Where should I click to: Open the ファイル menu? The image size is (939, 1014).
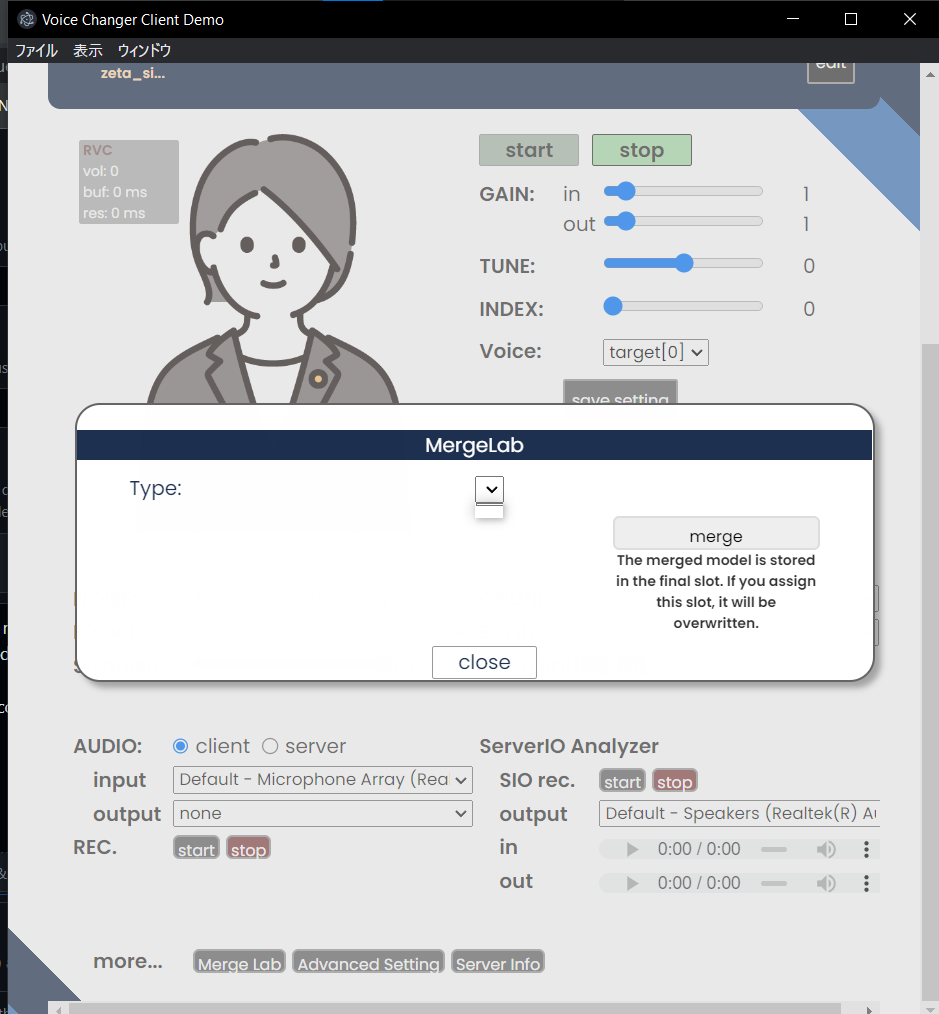[36, 50]
